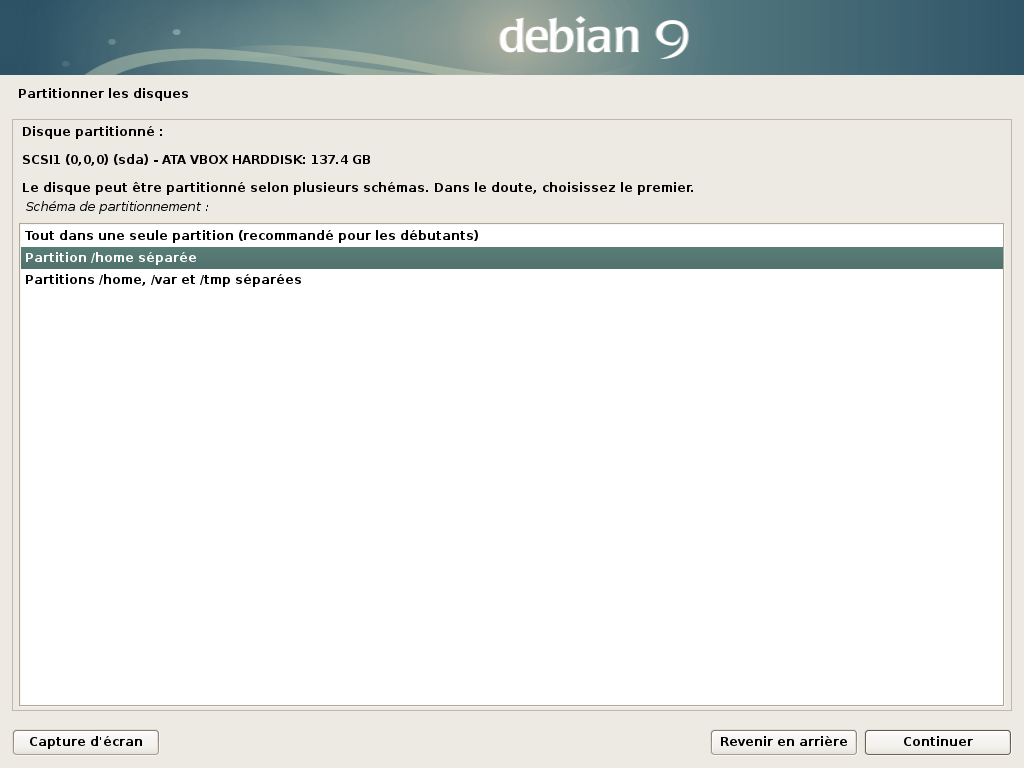This screenshot has height=768, width=1024.
Task: Take a screenshot with Capture d'écran
Action: pos(86,742)
